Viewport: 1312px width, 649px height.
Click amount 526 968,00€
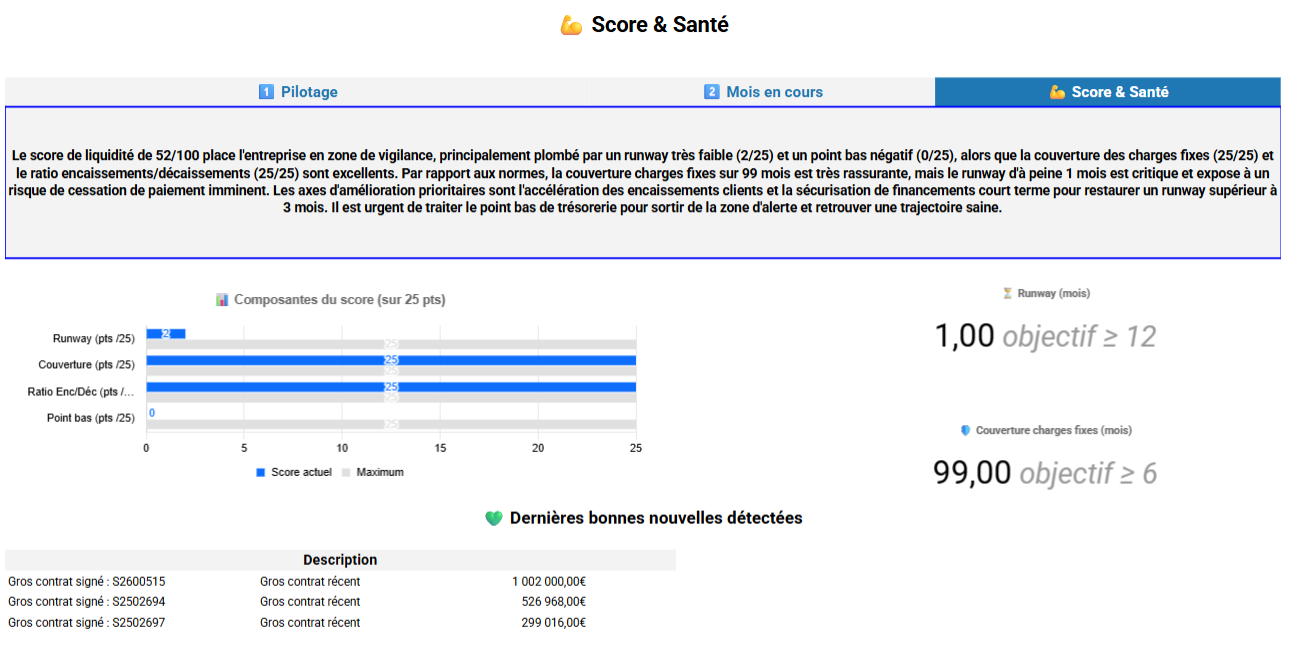(553, 602)
